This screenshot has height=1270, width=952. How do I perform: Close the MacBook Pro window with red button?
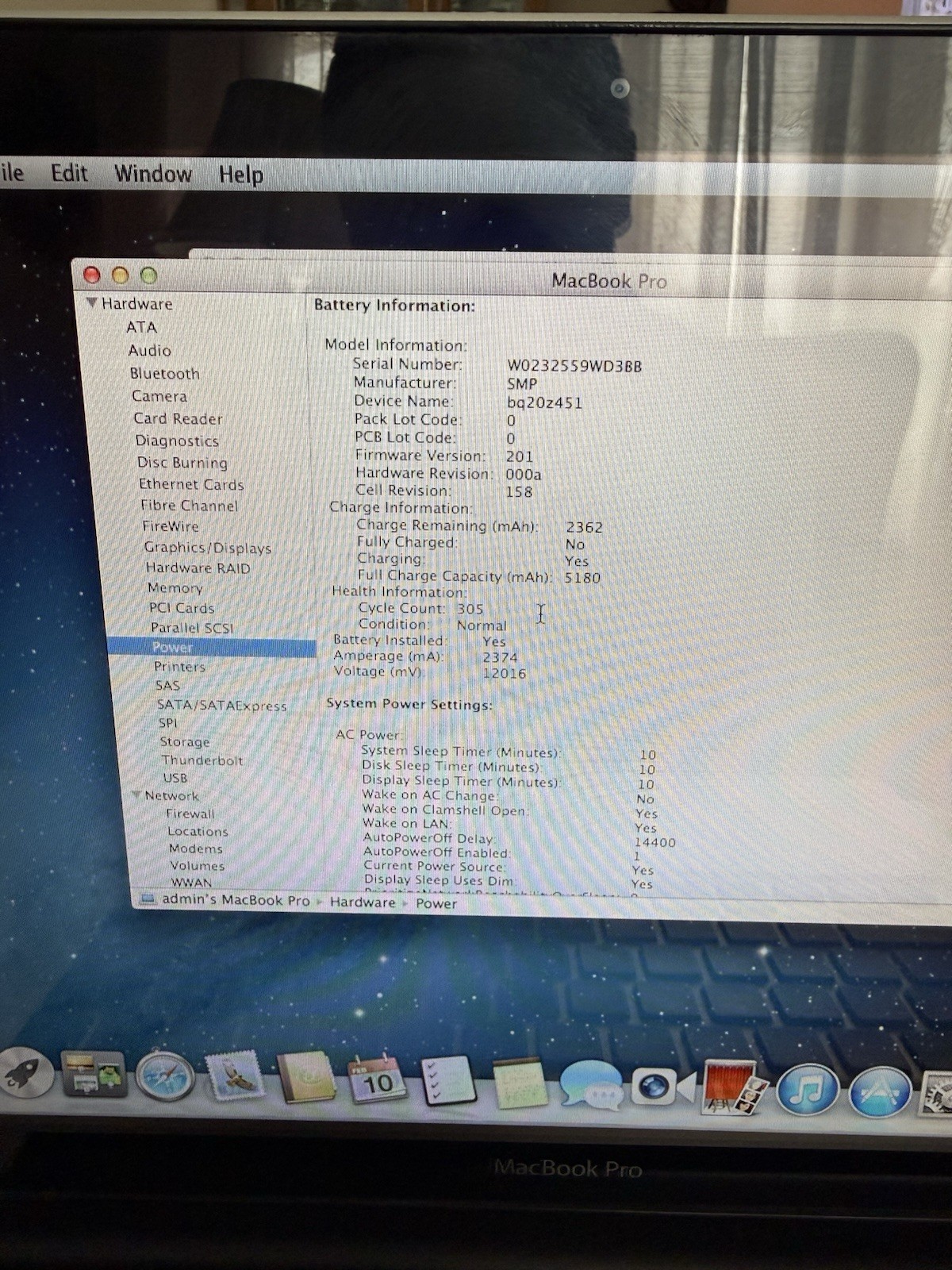pyautogui.click(x=92, y=275)
